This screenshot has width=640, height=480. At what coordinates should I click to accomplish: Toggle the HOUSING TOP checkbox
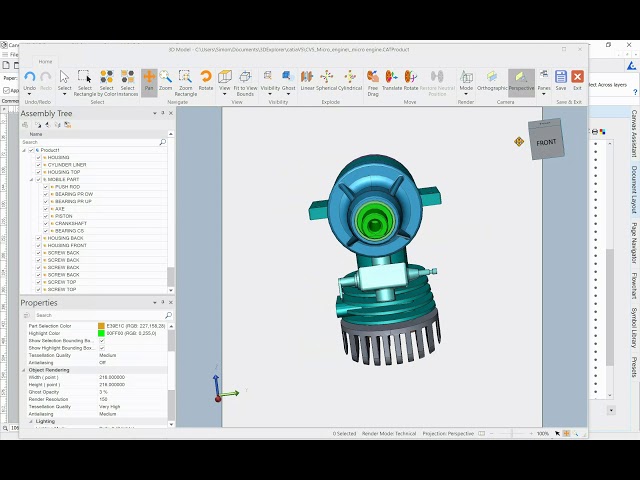tap(38, 172)
